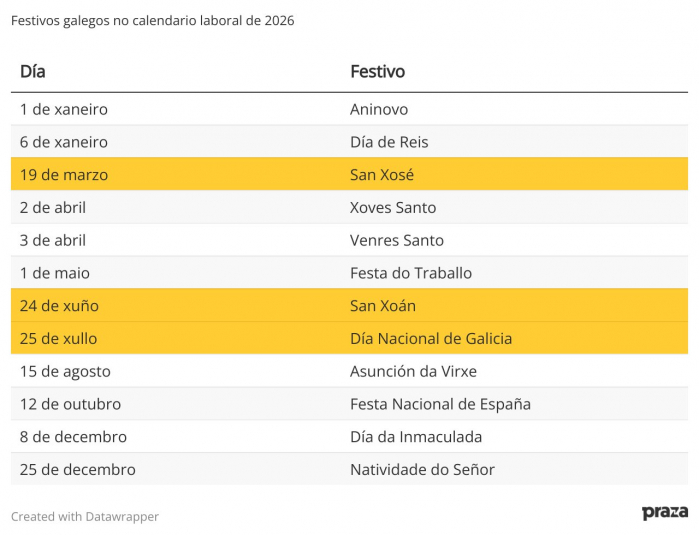Click the 1 de xaneiro cell
Viewport: 699px width, 535px height.
click(x=64, y=109)
